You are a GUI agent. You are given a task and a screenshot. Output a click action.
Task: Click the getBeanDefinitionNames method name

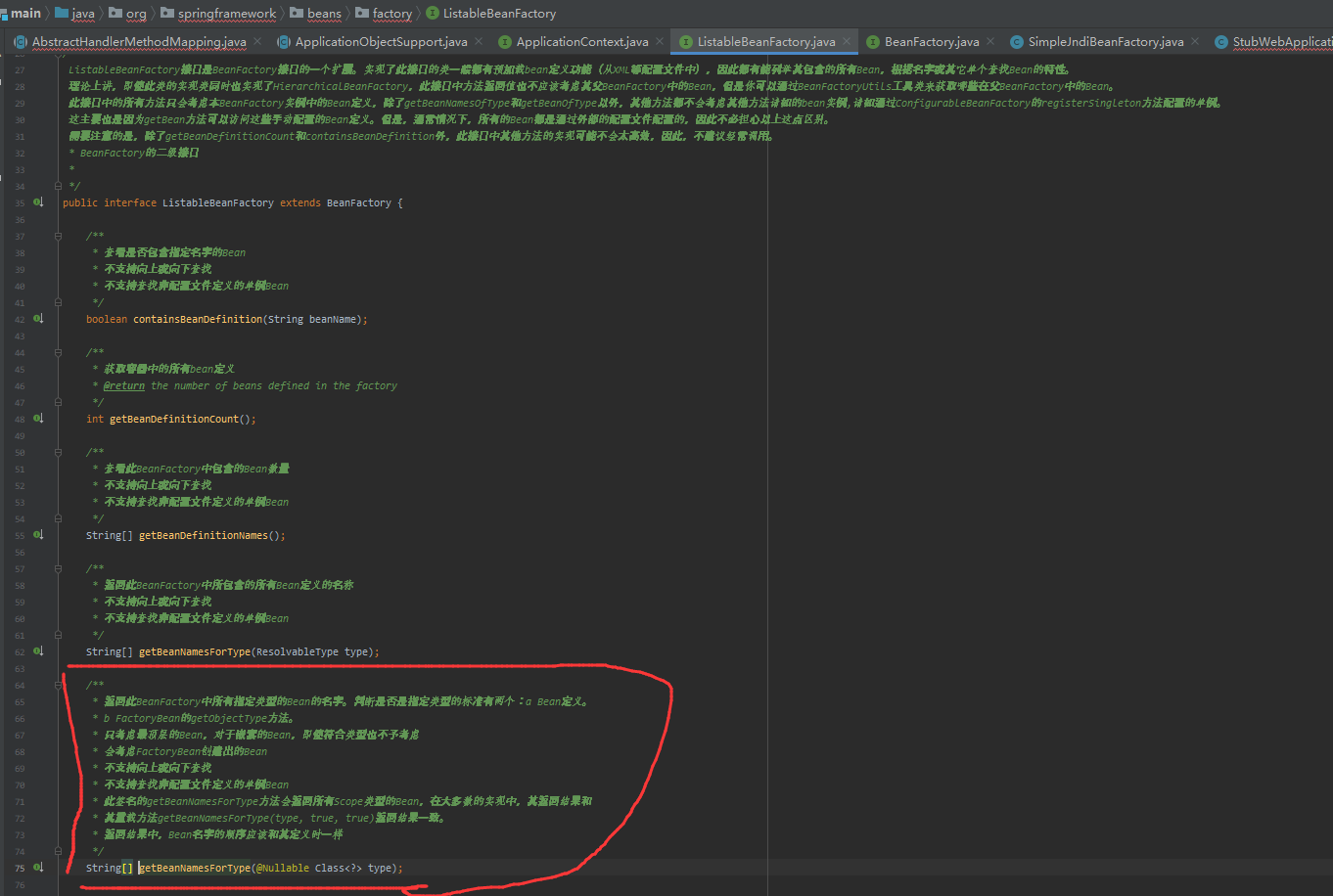point(204,535)
